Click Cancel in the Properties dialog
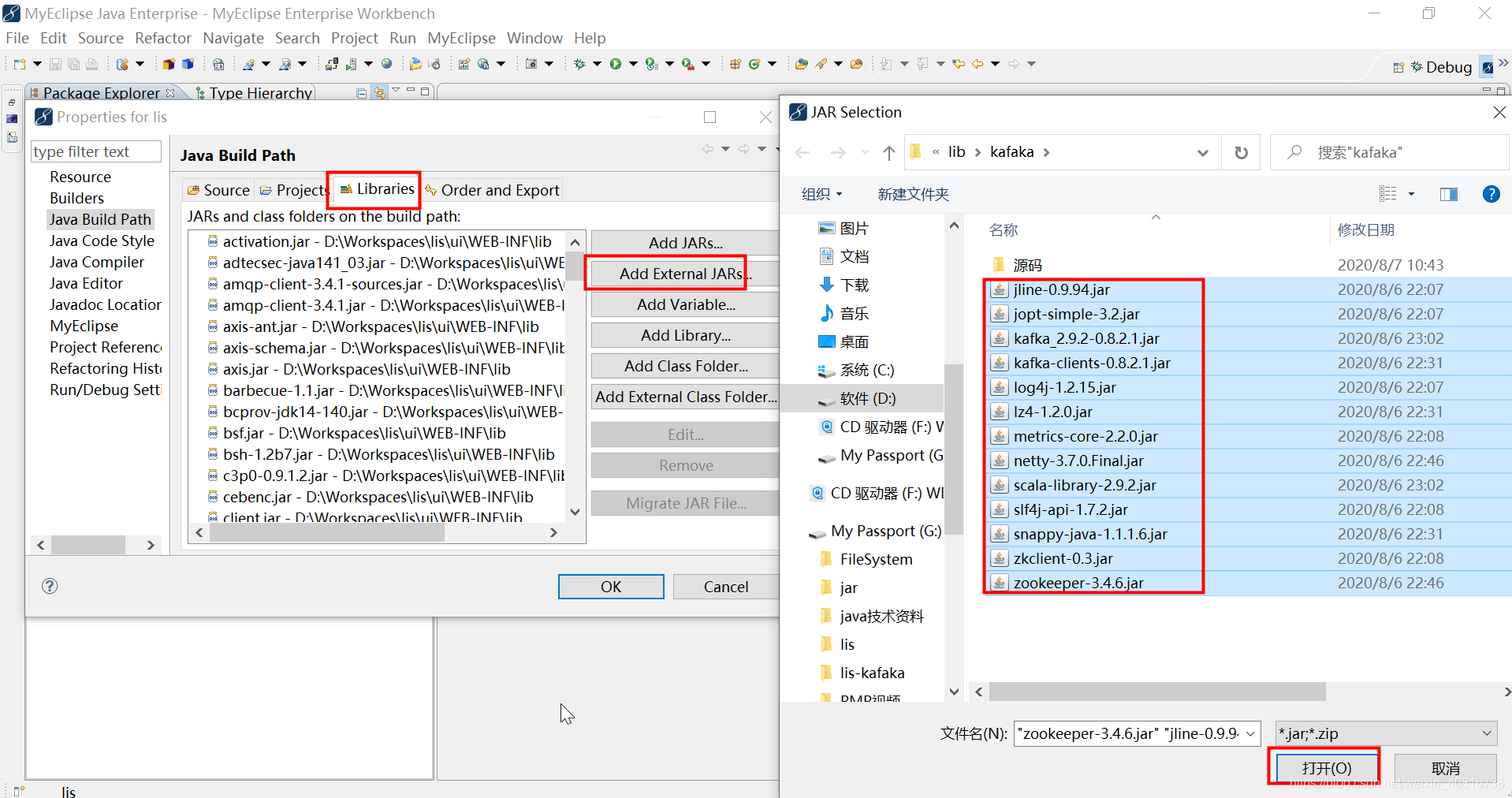The image size is (1512, 798). click(x=726, y=587)
